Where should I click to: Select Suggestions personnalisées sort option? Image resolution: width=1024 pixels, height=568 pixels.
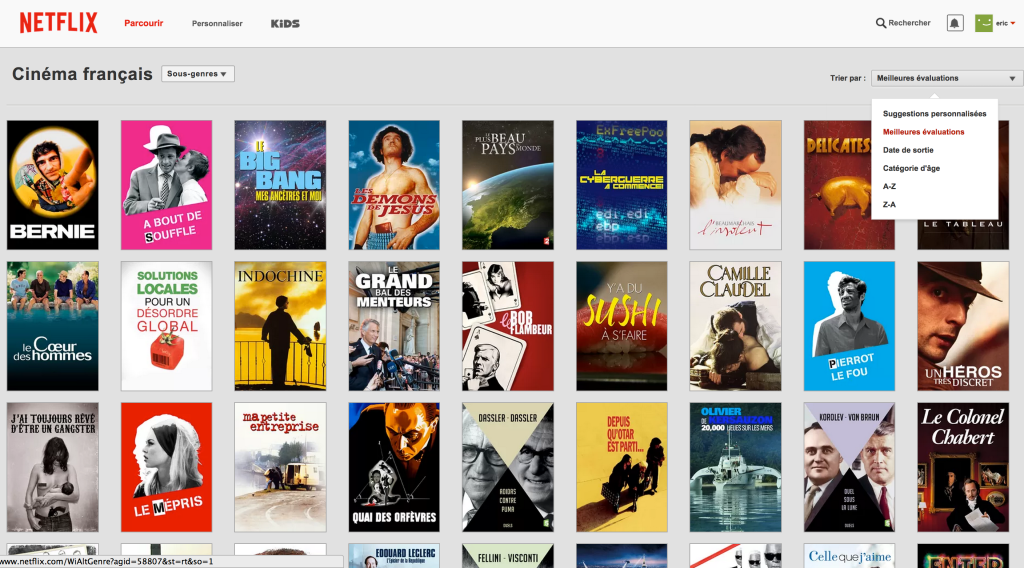click(x=935, y=114)
